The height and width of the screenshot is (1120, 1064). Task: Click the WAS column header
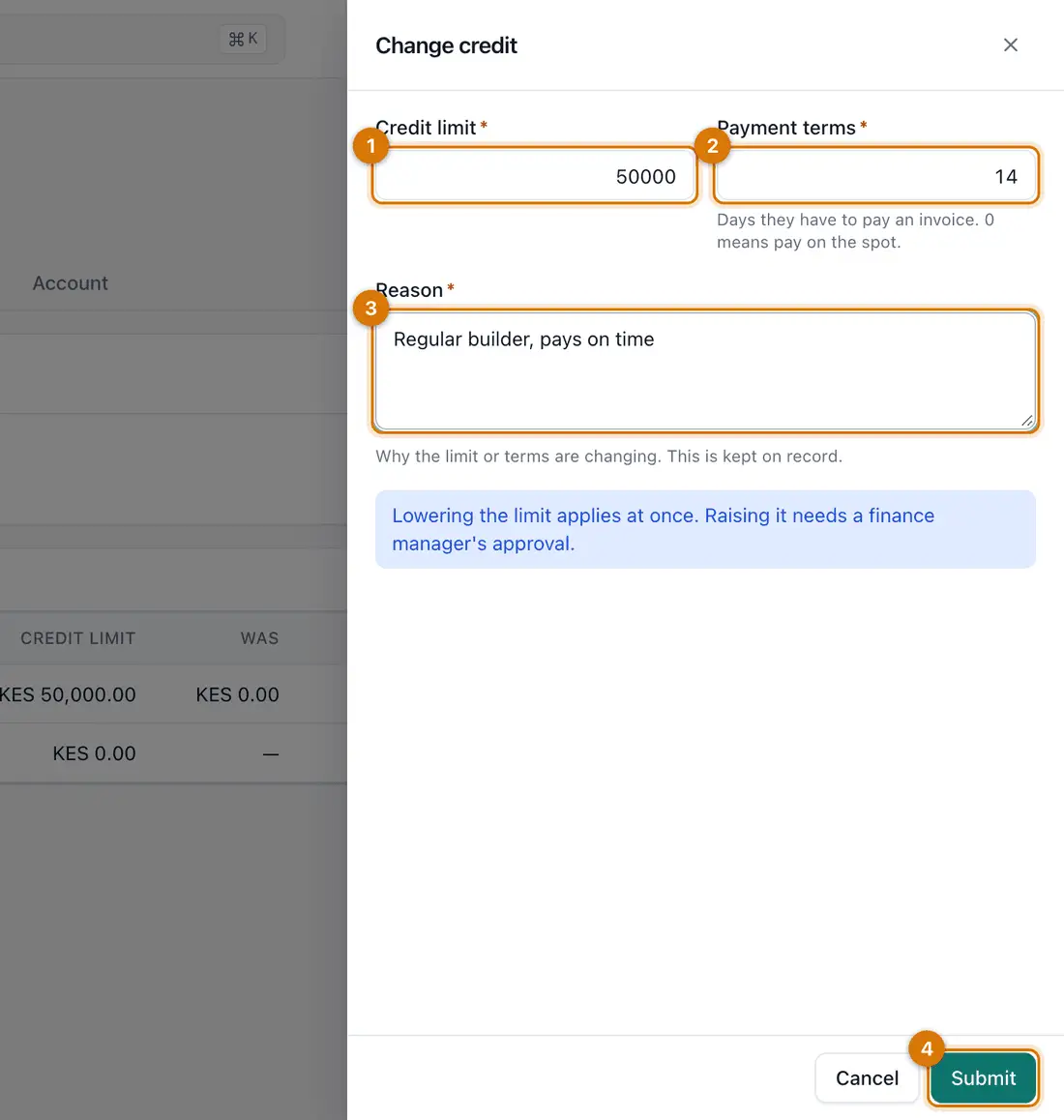click(x=259, y=637)
